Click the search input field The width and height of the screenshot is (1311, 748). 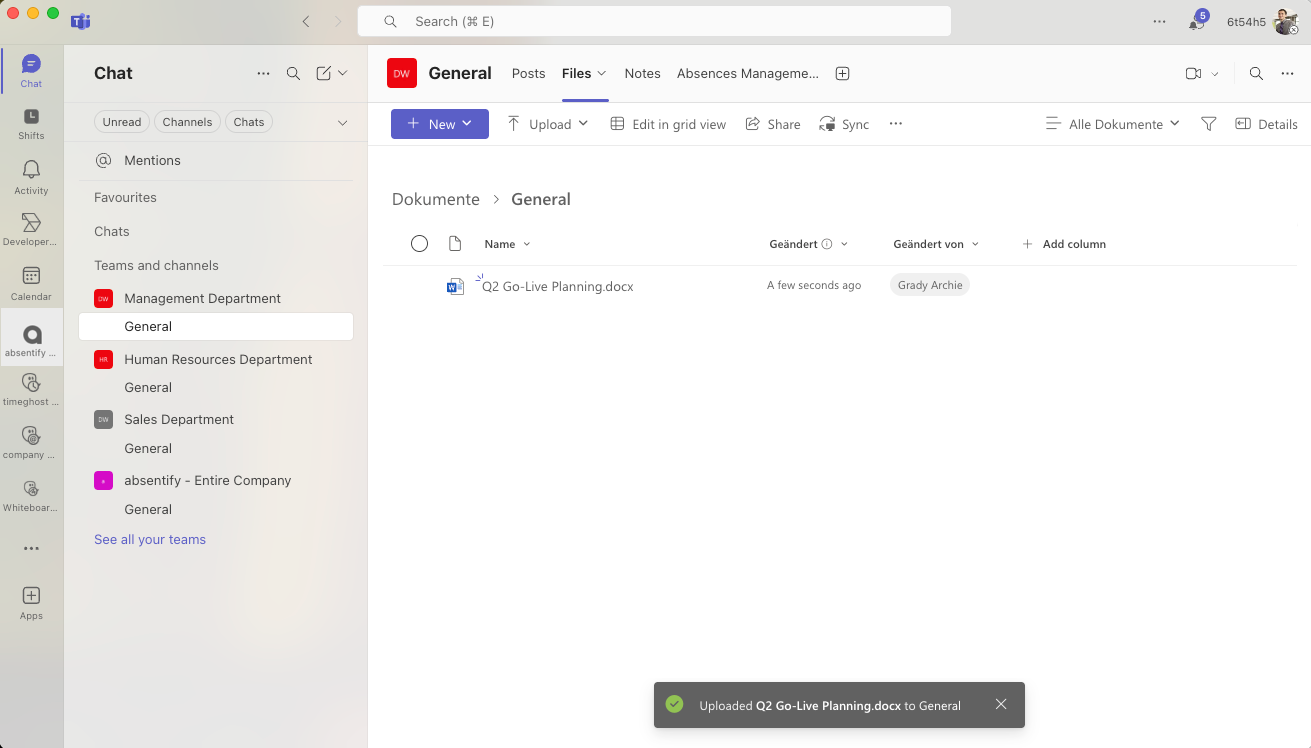point(654,21)
